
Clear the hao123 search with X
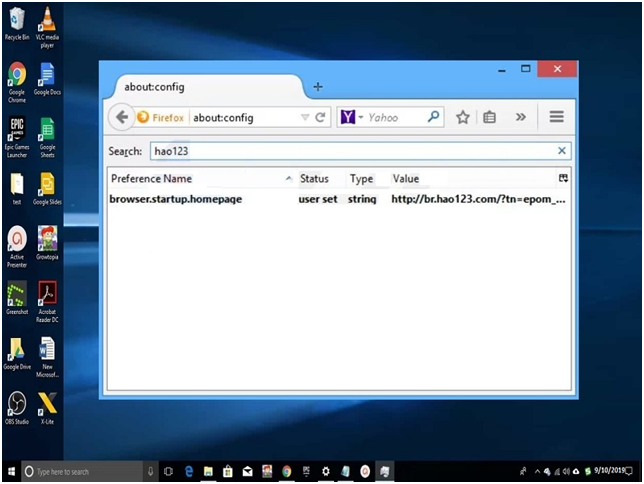pos(562,151)
